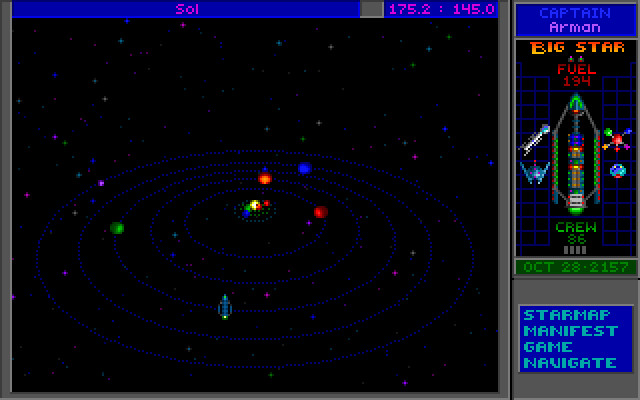Click the BIG STAR ship name
Viewport: 640px width, 400px height.
[577, 48]
